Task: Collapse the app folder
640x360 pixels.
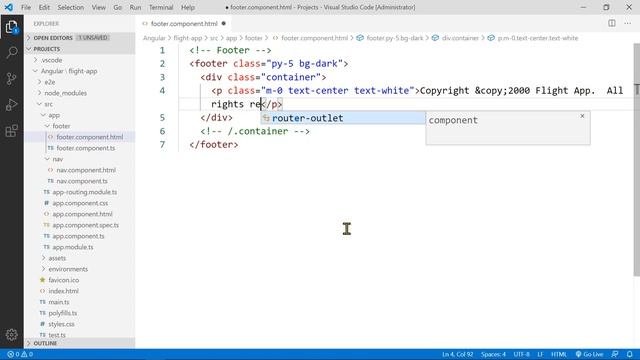Action: (x=80, y=115)
